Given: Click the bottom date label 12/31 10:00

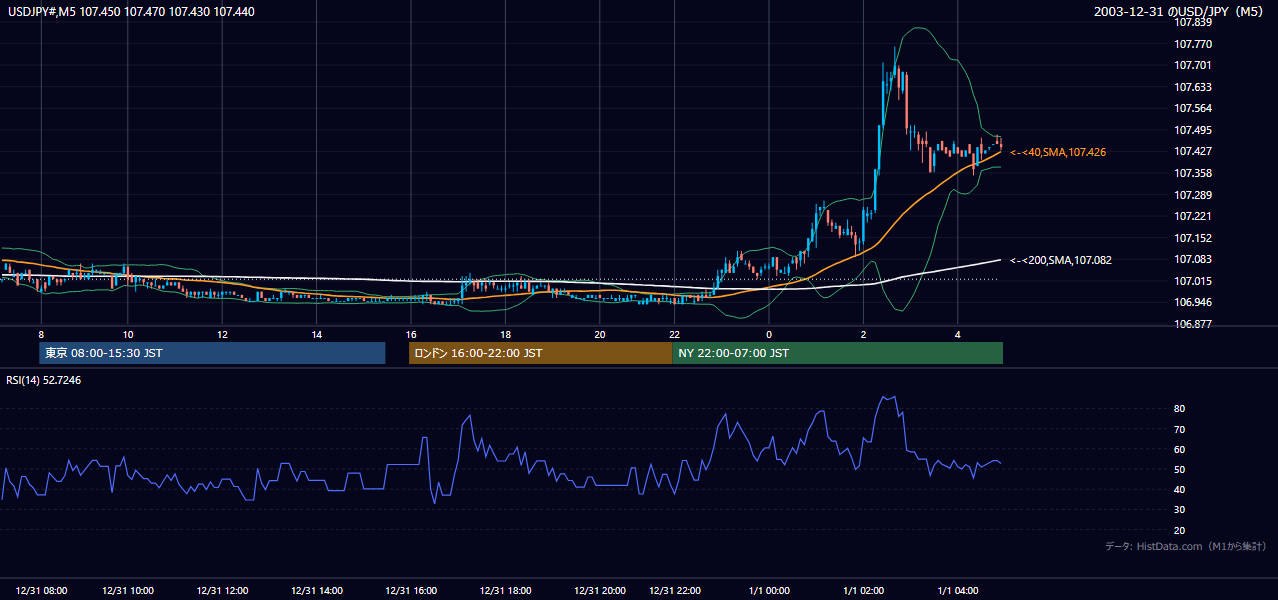Looking at the screenshot, I should coord(128,591).
